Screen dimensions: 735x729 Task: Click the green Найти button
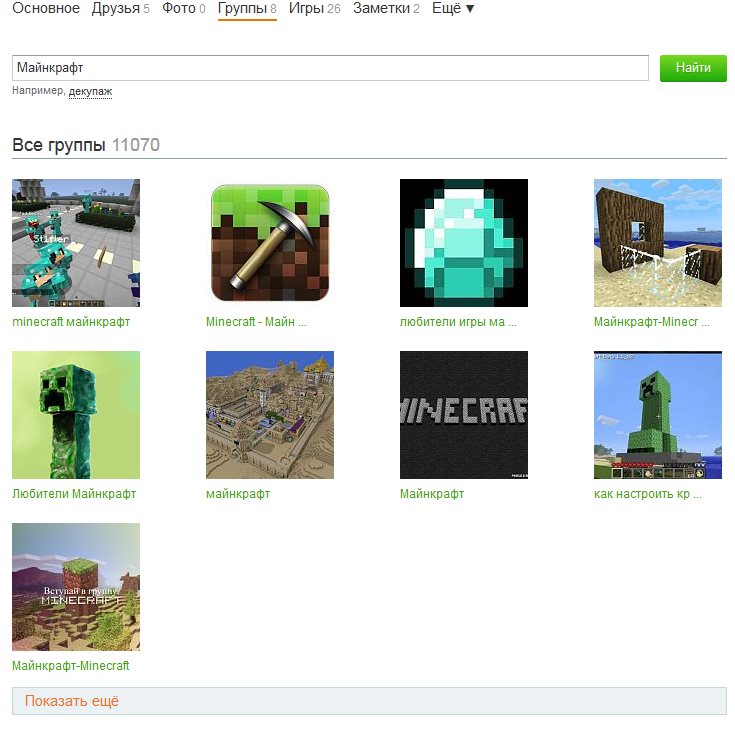693,68
